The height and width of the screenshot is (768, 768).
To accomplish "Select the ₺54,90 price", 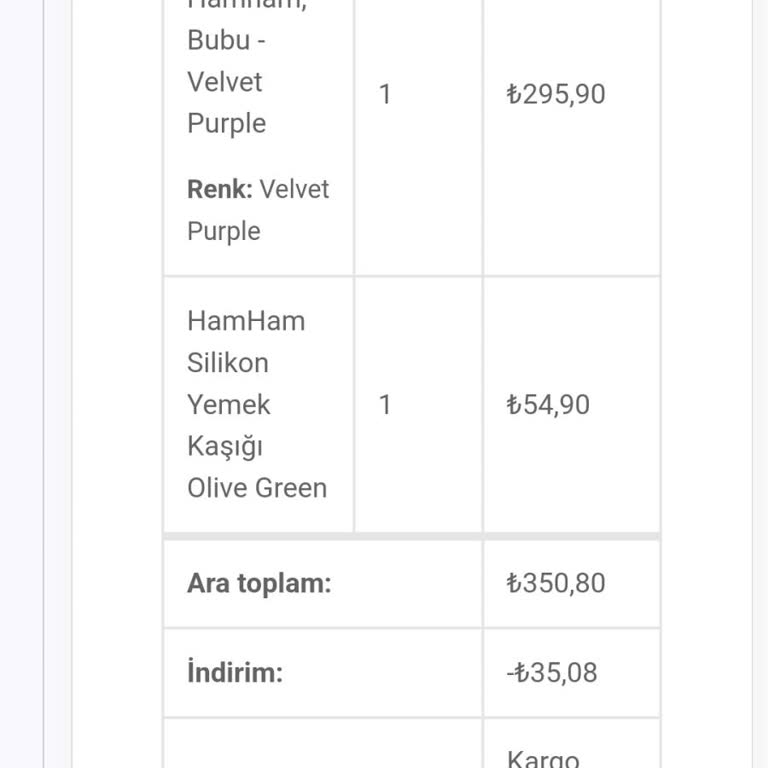I will coord(547,404).
